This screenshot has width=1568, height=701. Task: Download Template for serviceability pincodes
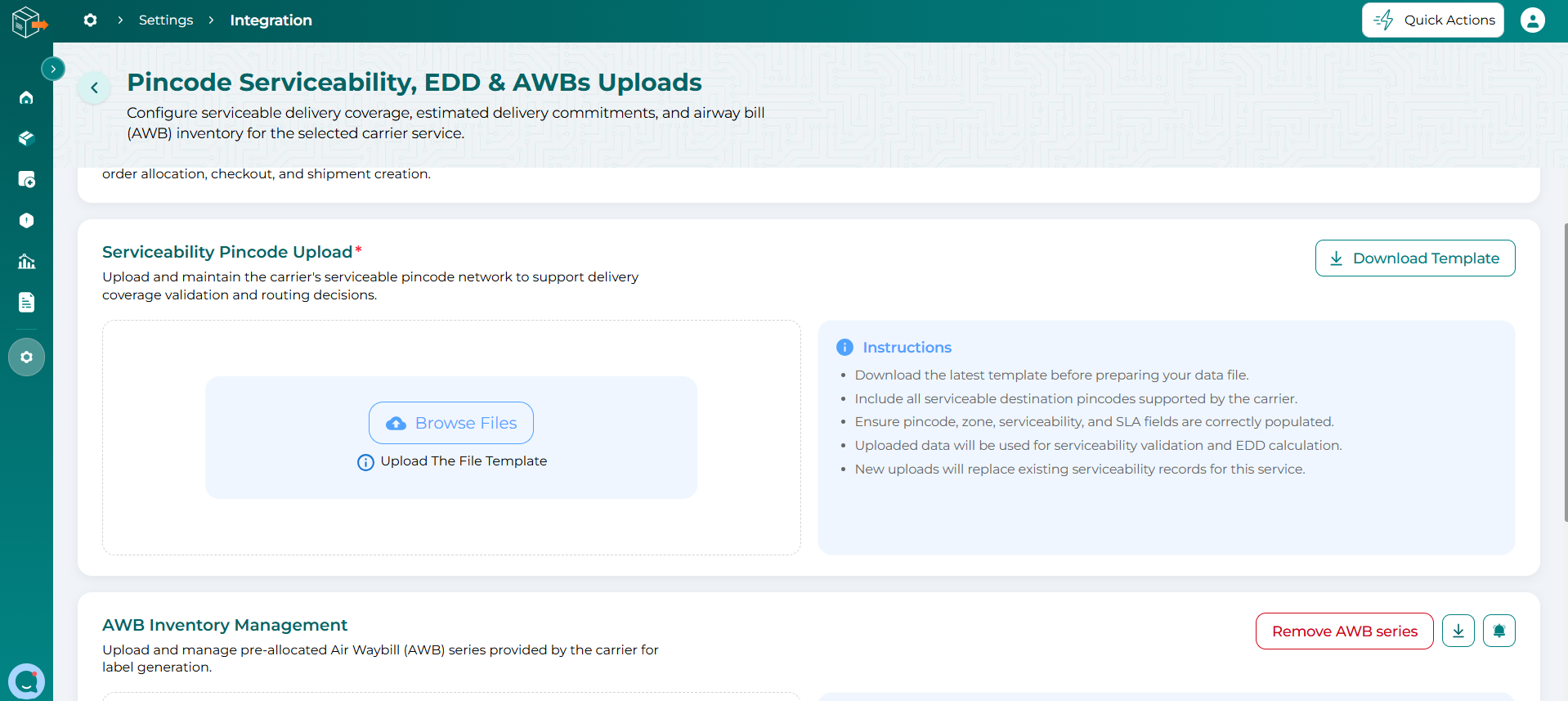tap(1414, 258)
